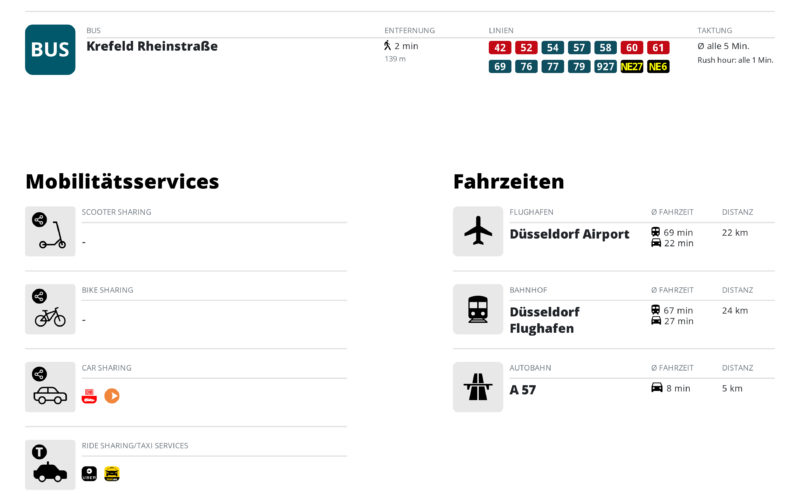Click the taxi services icon
This screenshot has width=800, height=500.
(x=50, y=465)
